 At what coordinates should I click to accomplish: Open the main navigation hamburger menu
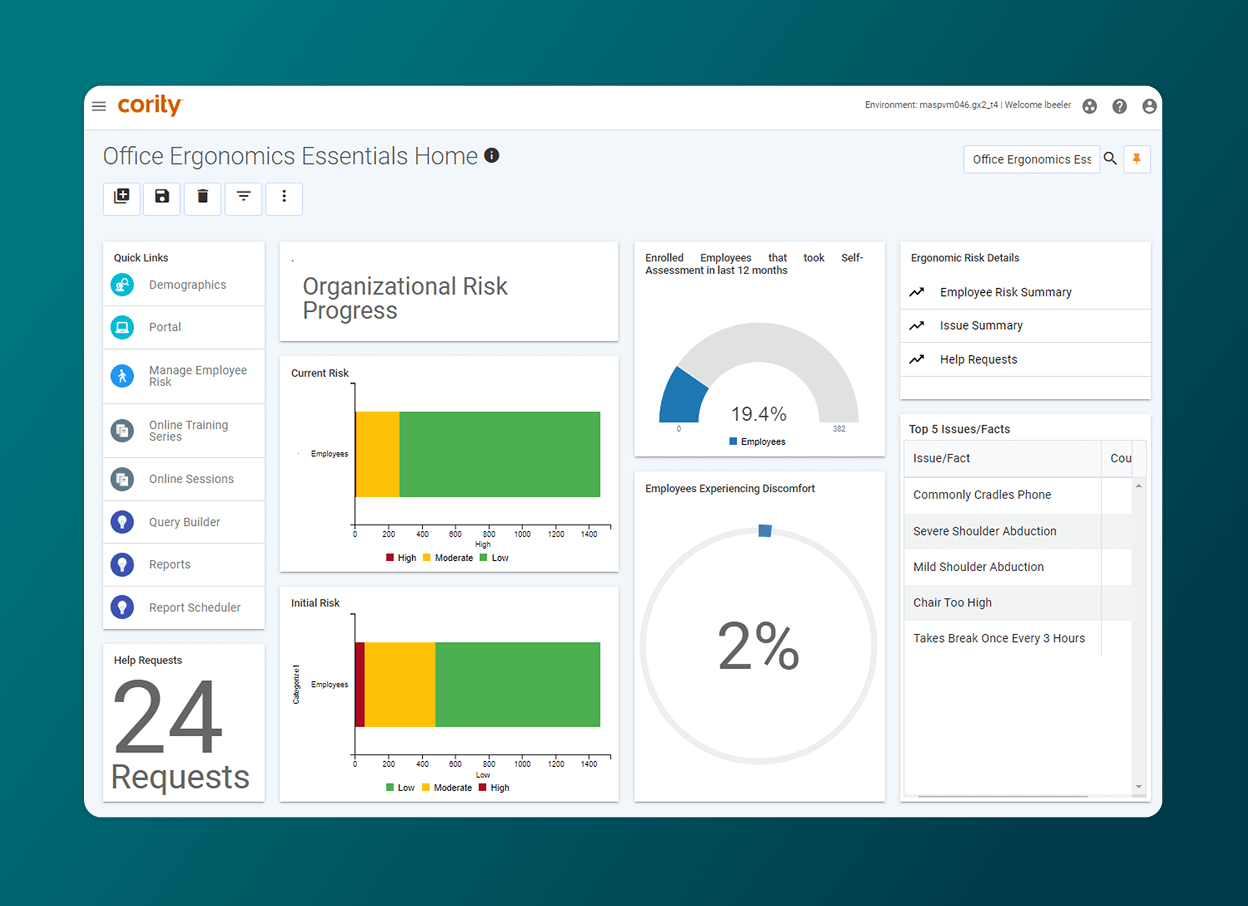98,105
